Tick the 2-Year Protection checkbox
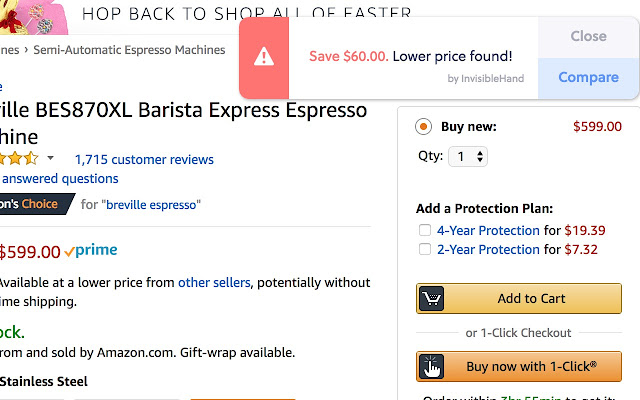The image size is (640, 400). (x=425, y=250)
